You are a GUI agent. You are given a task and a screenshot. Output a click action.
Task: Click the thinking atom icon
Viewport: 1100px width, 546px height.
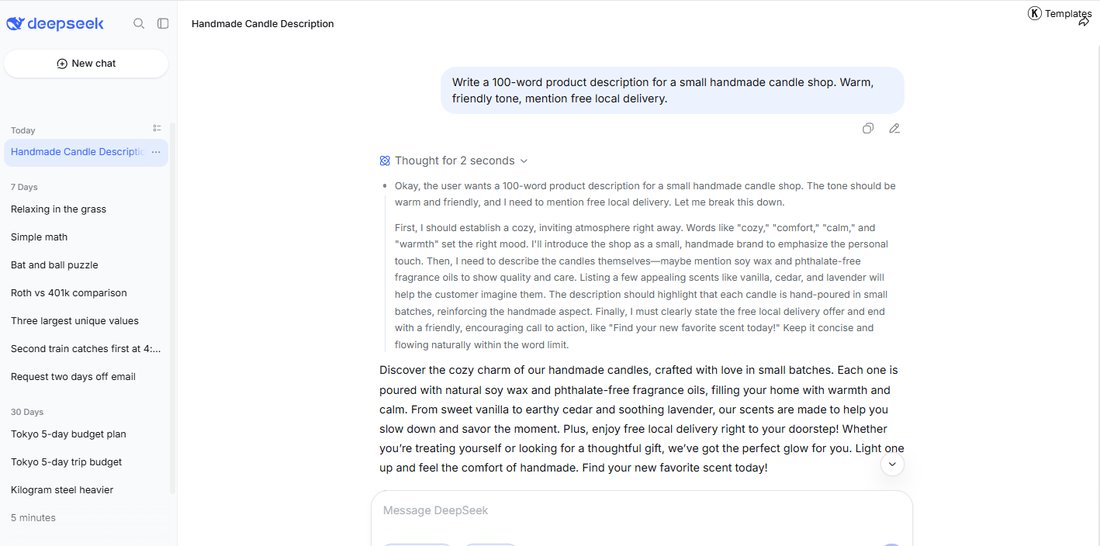click(384, 161)
